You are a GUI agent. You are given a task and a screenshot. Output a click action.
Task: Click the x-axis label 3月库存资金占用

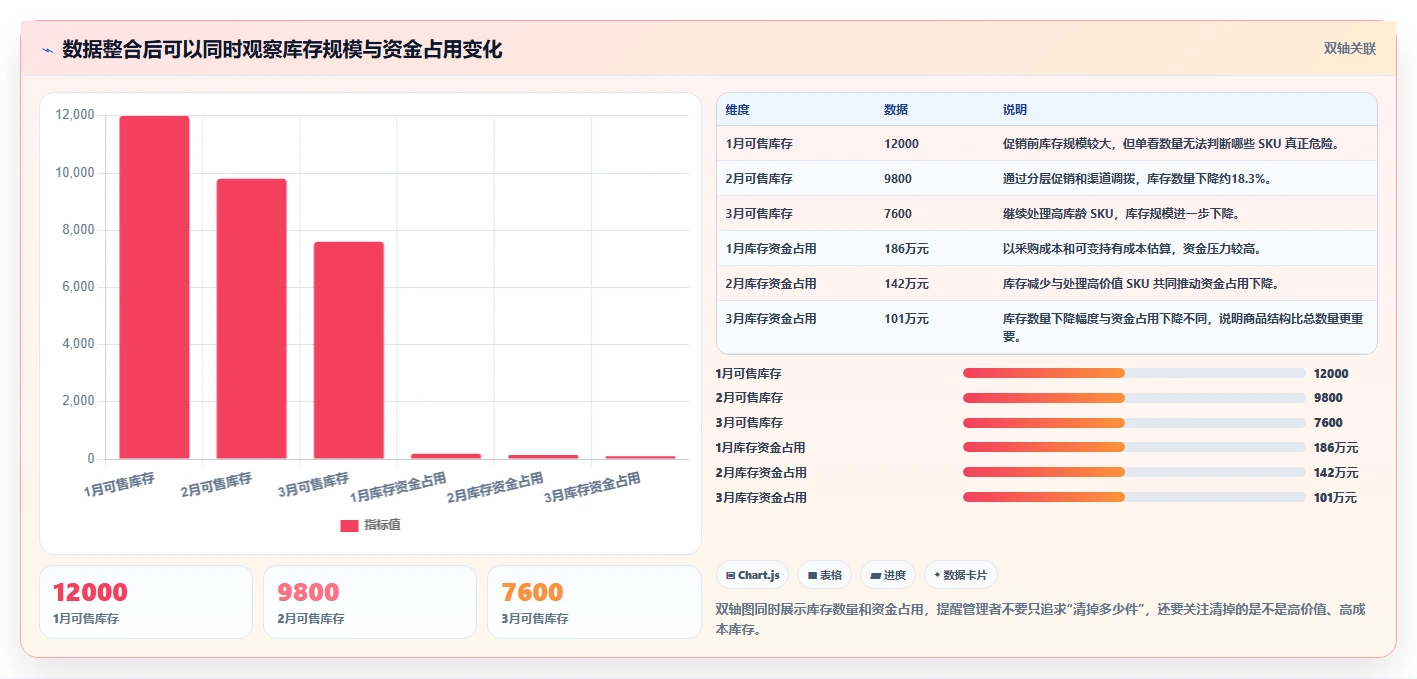[x=592, y=489]
